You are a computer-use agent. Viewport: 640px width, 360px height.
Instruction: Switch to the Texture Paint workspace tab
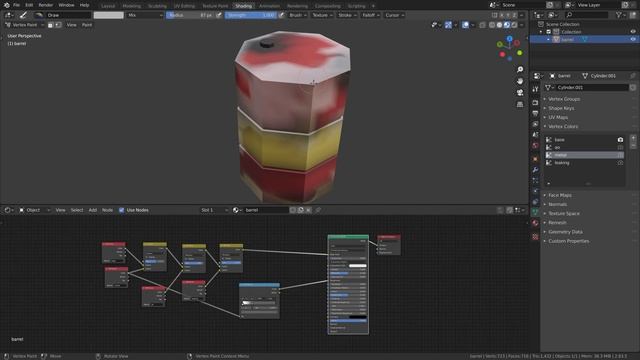[x=215, y=6]
